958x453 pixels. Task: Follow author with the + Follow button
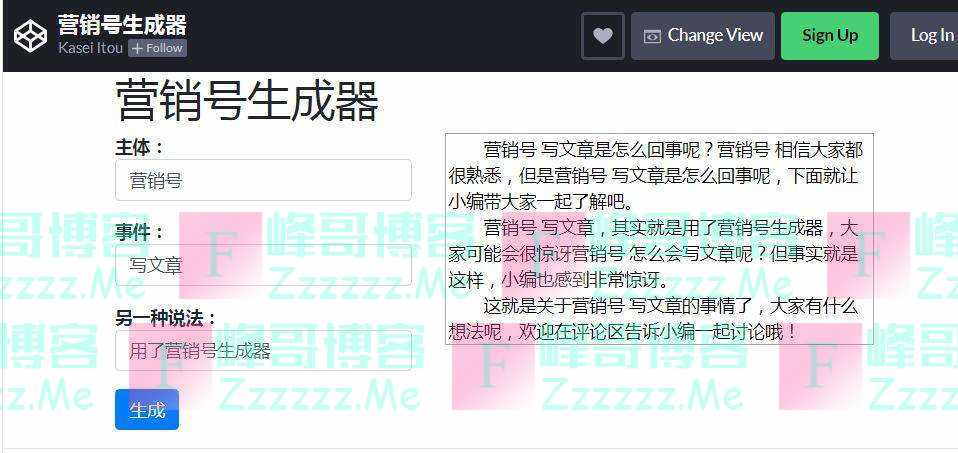(157, 48)
